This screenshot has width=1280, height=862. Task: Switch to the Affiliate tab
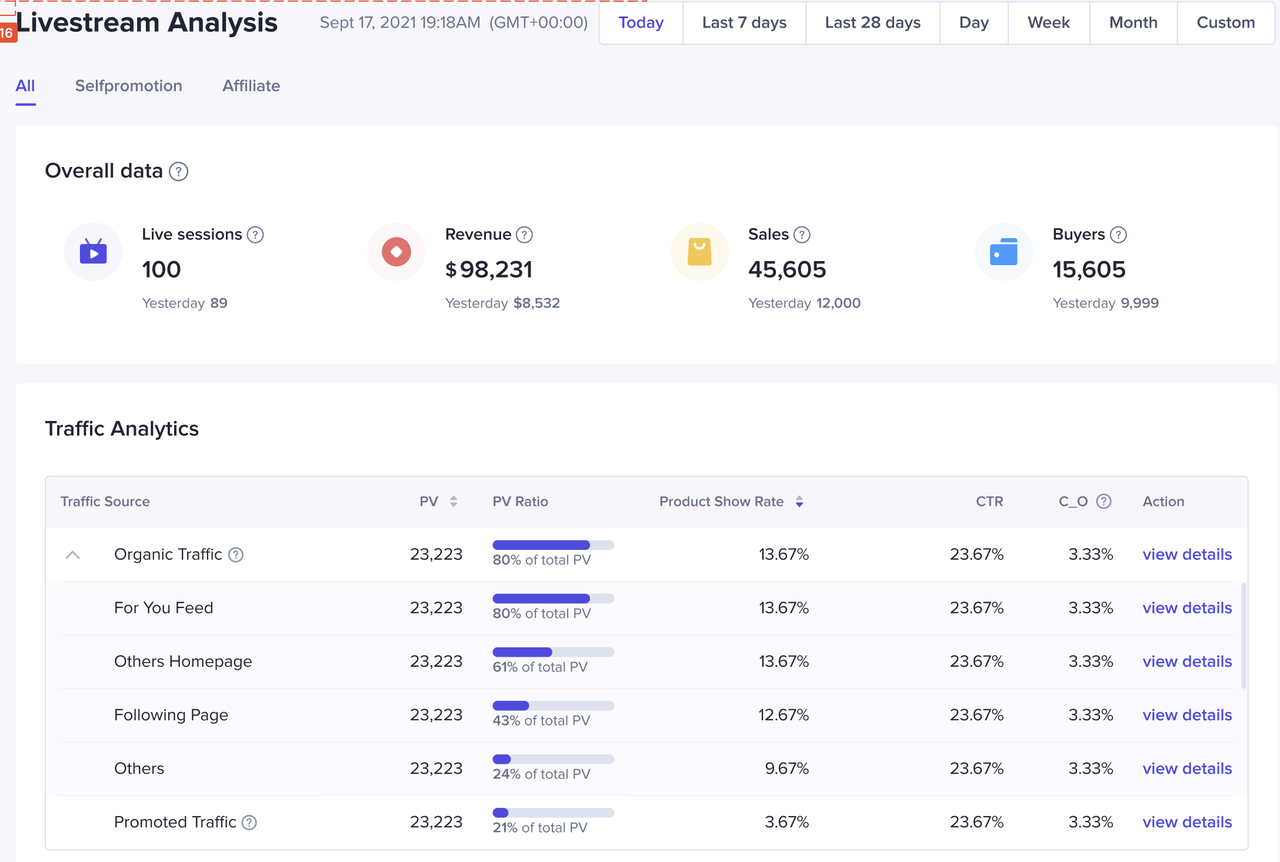tap(251, 86)
